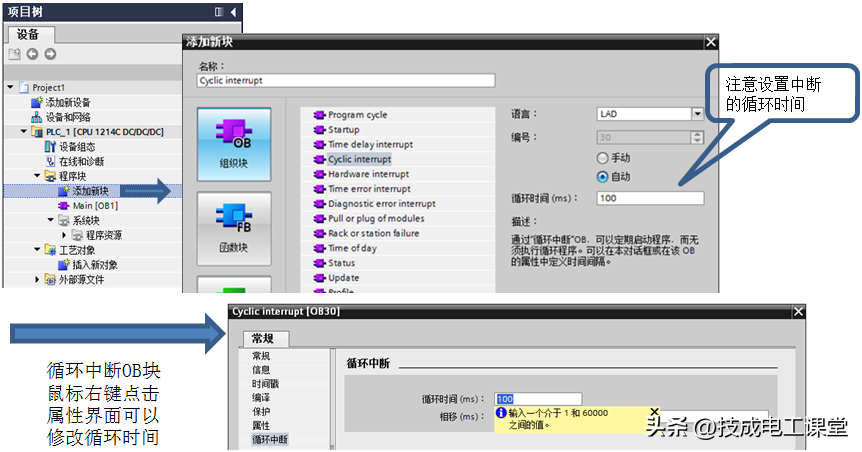This screenshot has width=862, height=452.
Task: Select 手动 manual numbering radio button
Action: [x=602, y=158]
